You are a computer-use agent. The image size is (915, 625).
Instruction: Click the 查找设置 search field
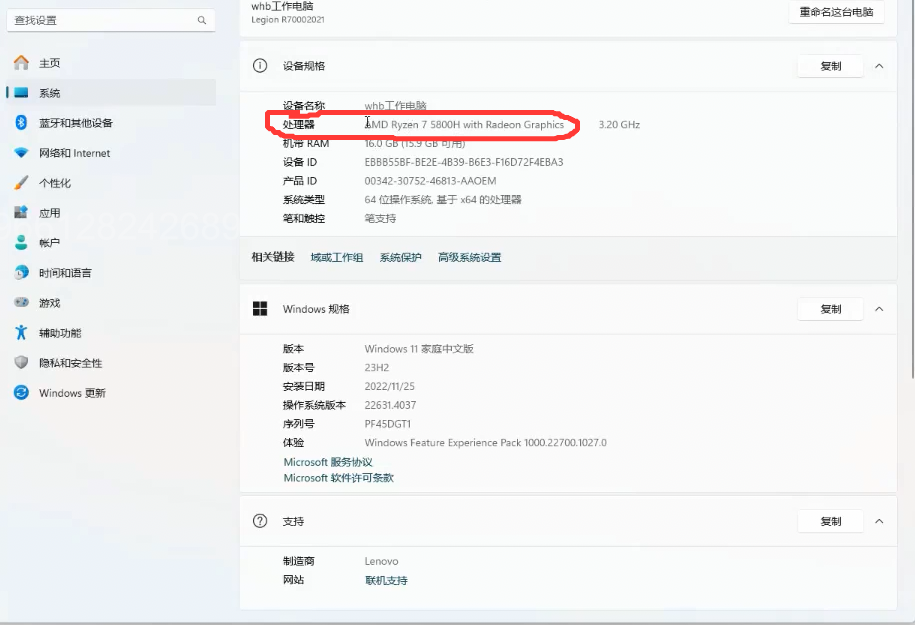point(111,20)
